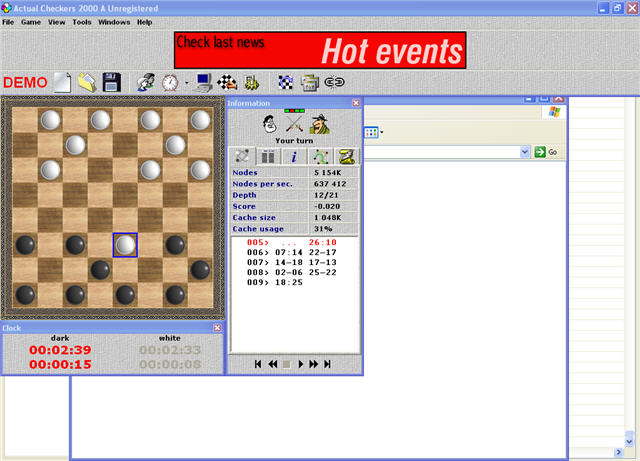
Task: Select move 17-13 in the move list
Action: pos(322,262)
